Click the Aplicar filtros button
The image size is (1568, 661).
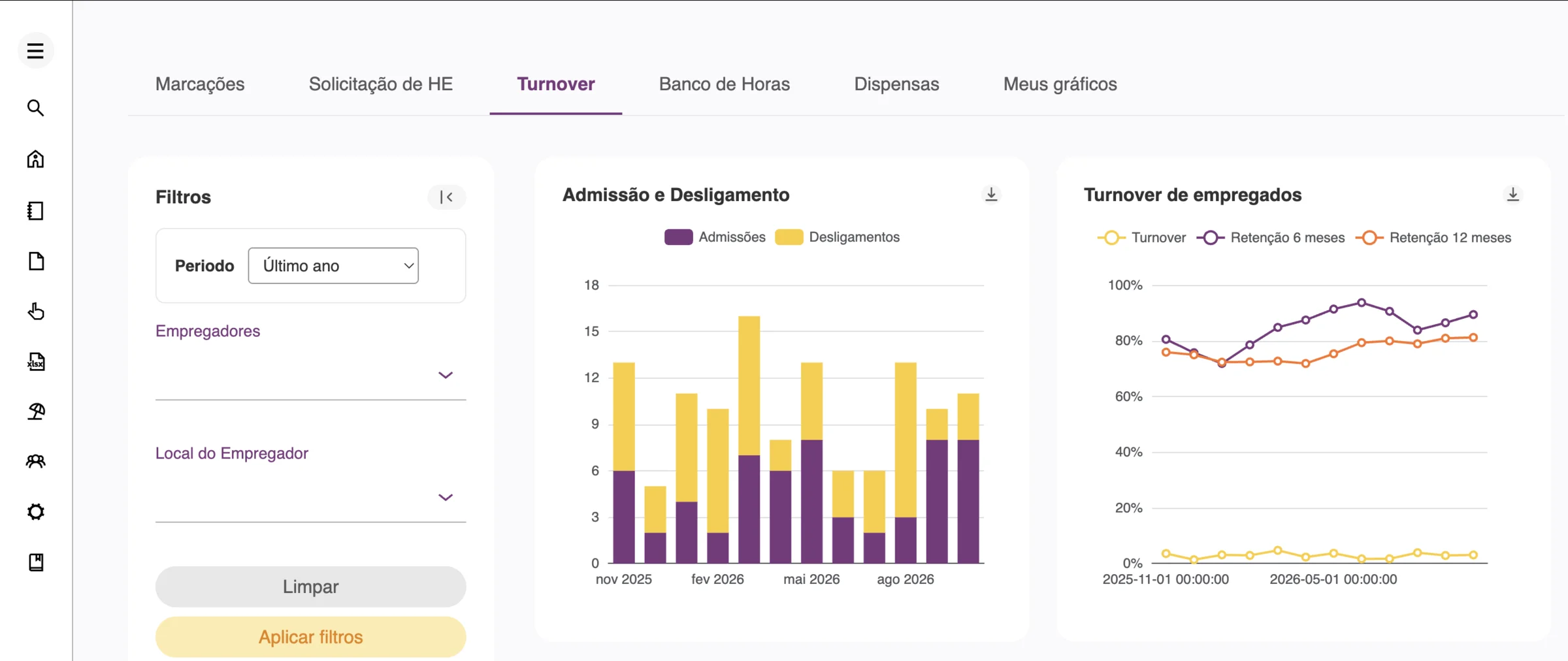pyautogui.click(x=310, y=637)
